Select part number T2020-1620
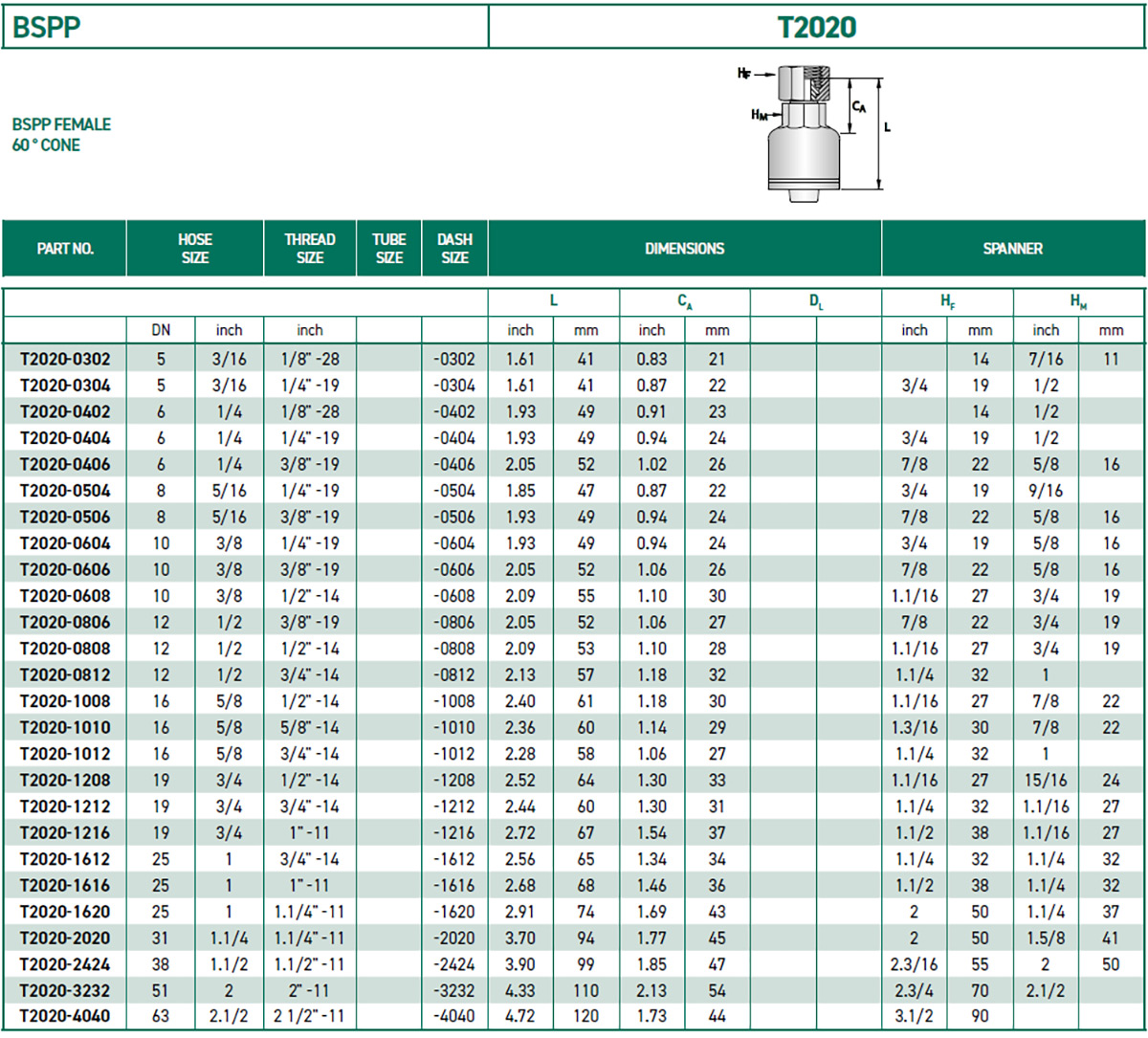The height and width of the screenshot is (1038, 1148). tap(65, 912)
